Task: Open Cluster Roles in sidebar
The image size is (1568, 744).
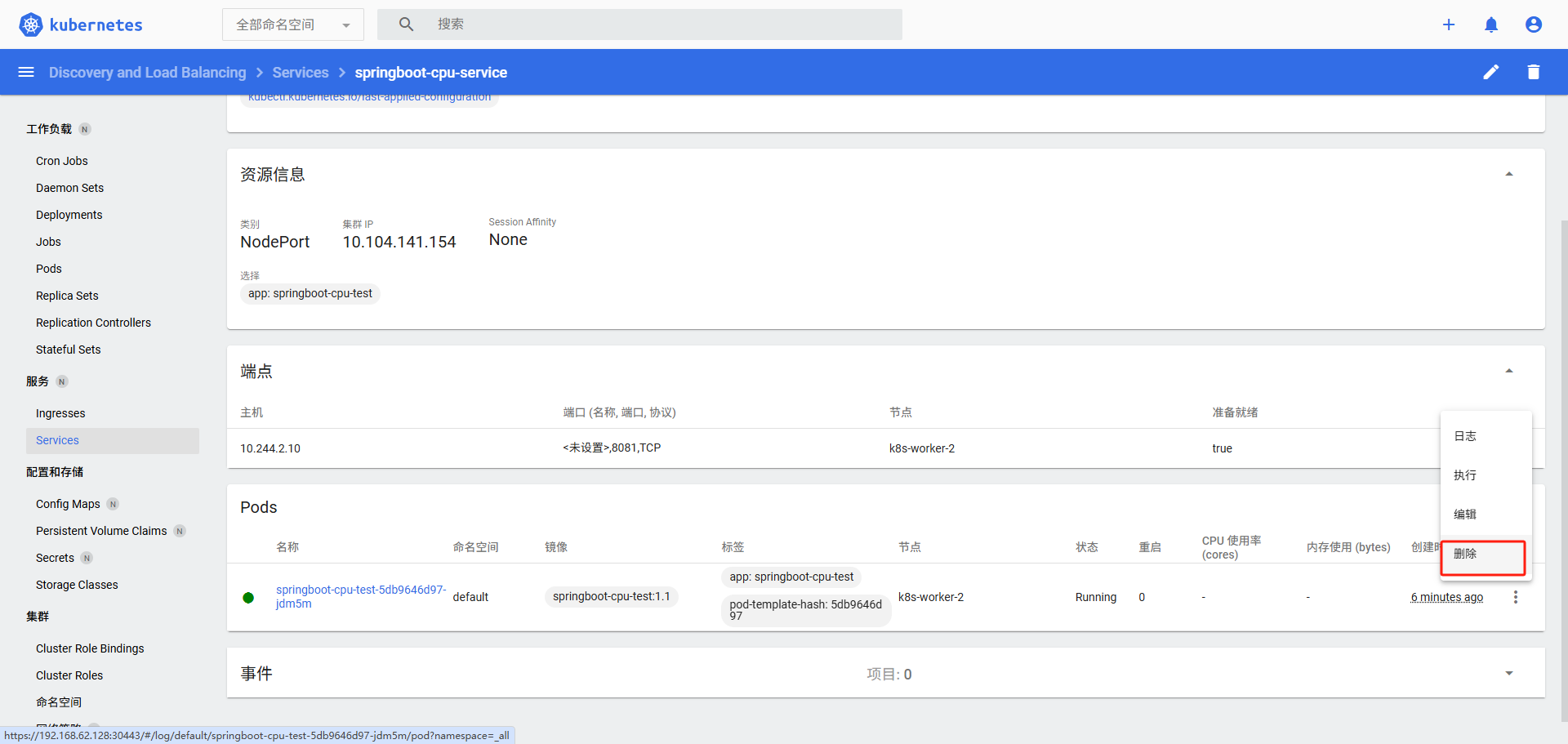Action: 69,675
